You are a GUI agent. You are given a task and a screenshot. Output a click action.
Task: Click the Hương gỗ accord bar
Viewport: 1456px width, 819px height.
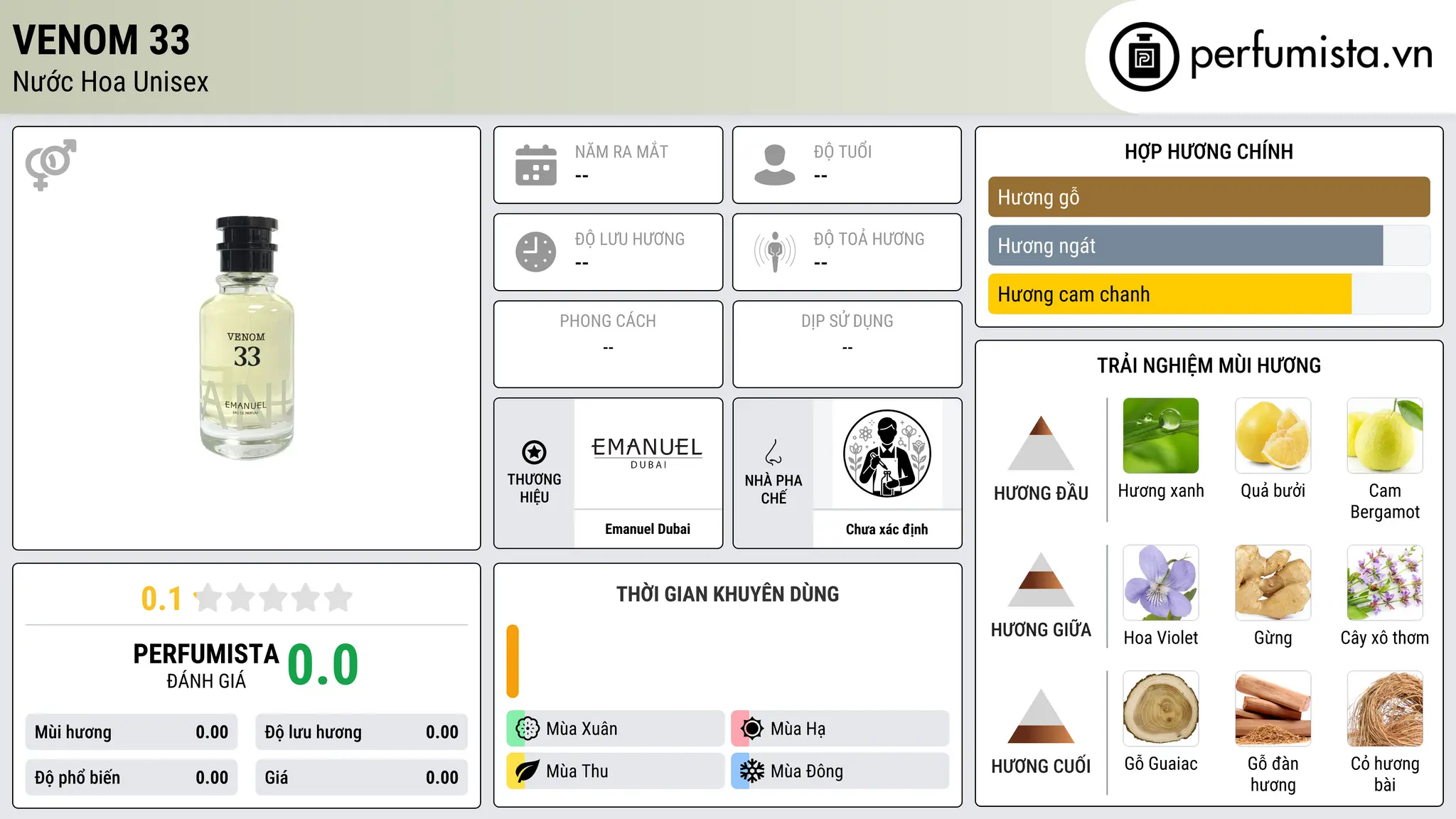[x=1209, y=197]
